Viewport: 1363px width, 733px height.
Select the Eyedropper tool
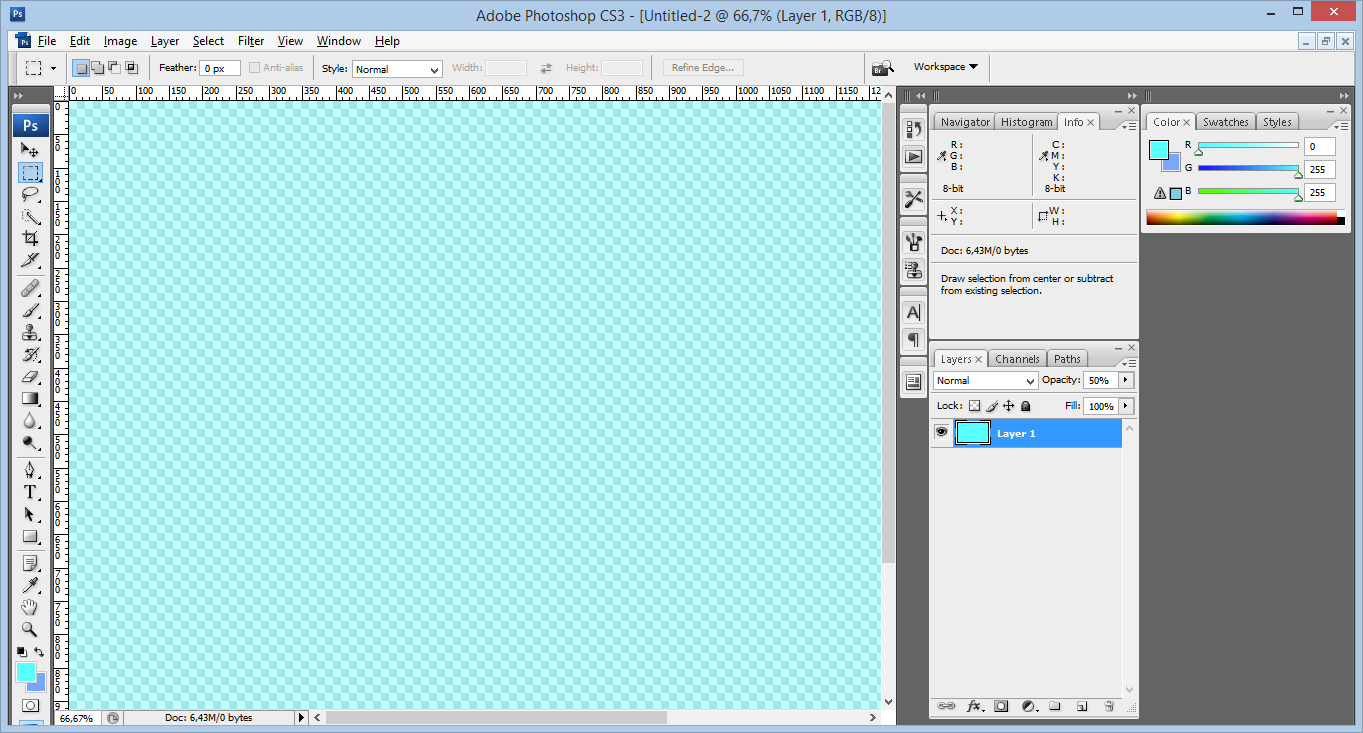click(x=30, y=586)
